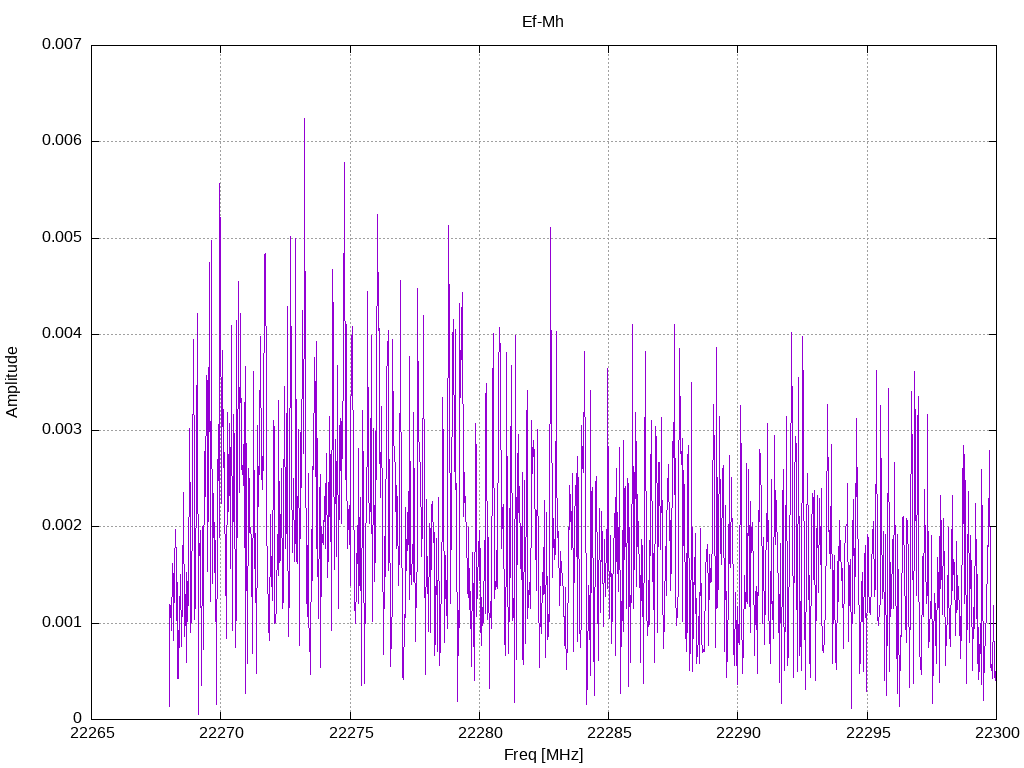
Task: Click the 0.005 amplitude tick label
Action: pyautogui.click(x=61, y=238)
